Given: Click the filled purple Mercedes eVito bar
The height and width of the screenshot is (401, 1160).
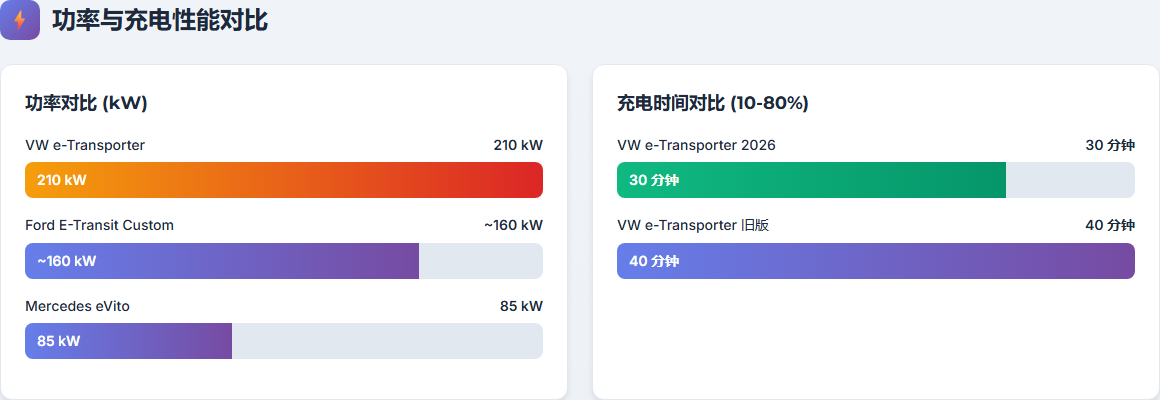Looking at the screenshot, I should (128, 341).
